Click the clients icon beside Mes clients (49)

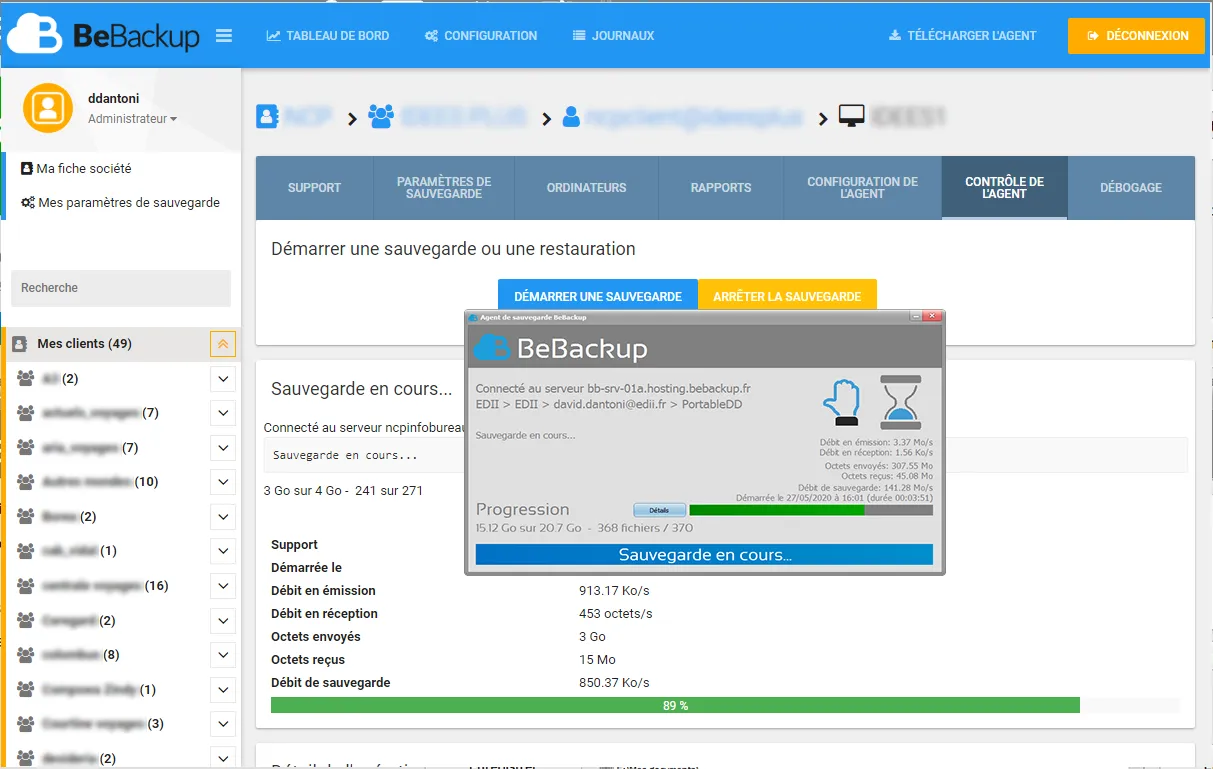[21, 343]
